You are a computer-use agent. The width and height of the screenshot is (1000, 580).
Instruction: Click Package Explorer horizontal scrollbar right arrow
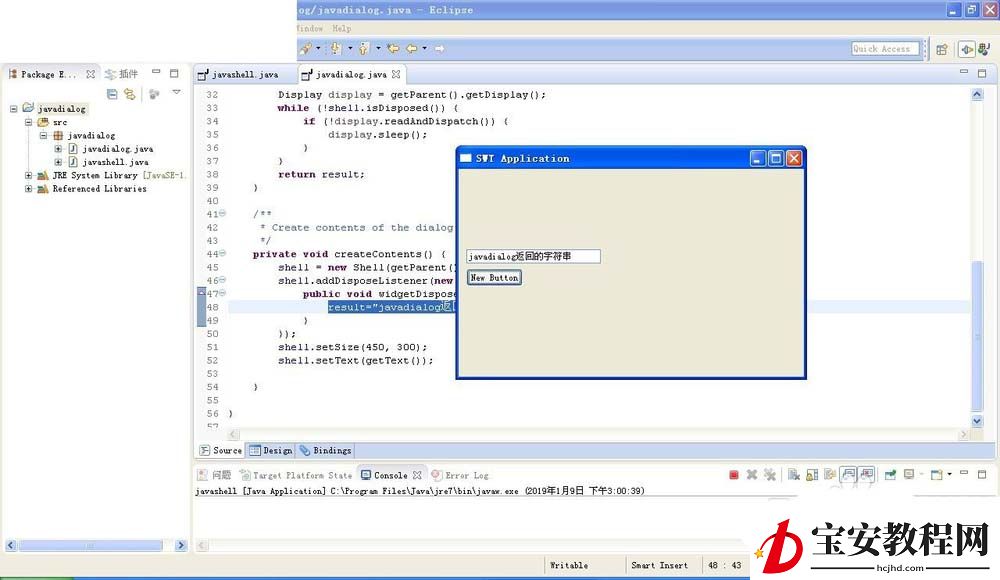coord(180,546)
